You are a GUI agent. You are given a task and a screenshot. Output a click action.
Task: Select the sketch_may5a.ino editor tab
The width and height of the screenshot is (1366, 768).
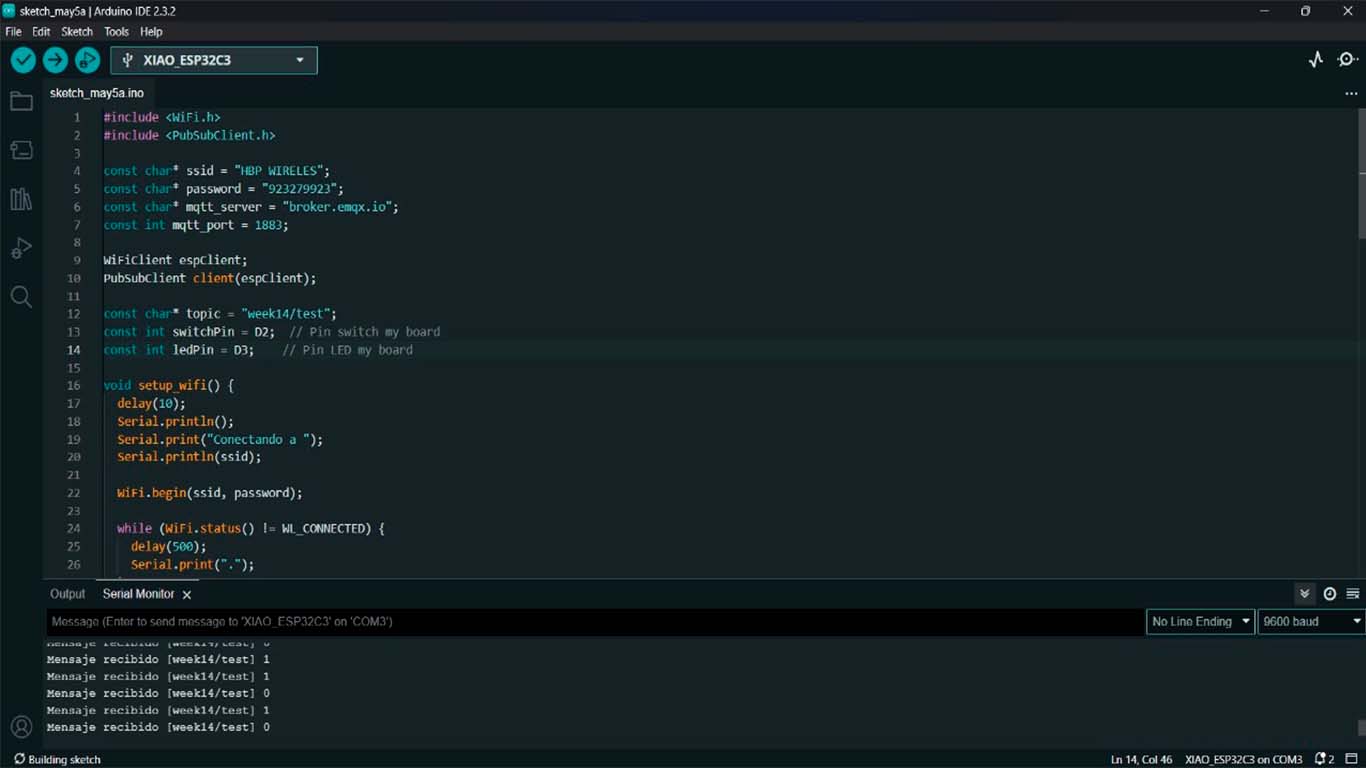(x=97, y=93)
